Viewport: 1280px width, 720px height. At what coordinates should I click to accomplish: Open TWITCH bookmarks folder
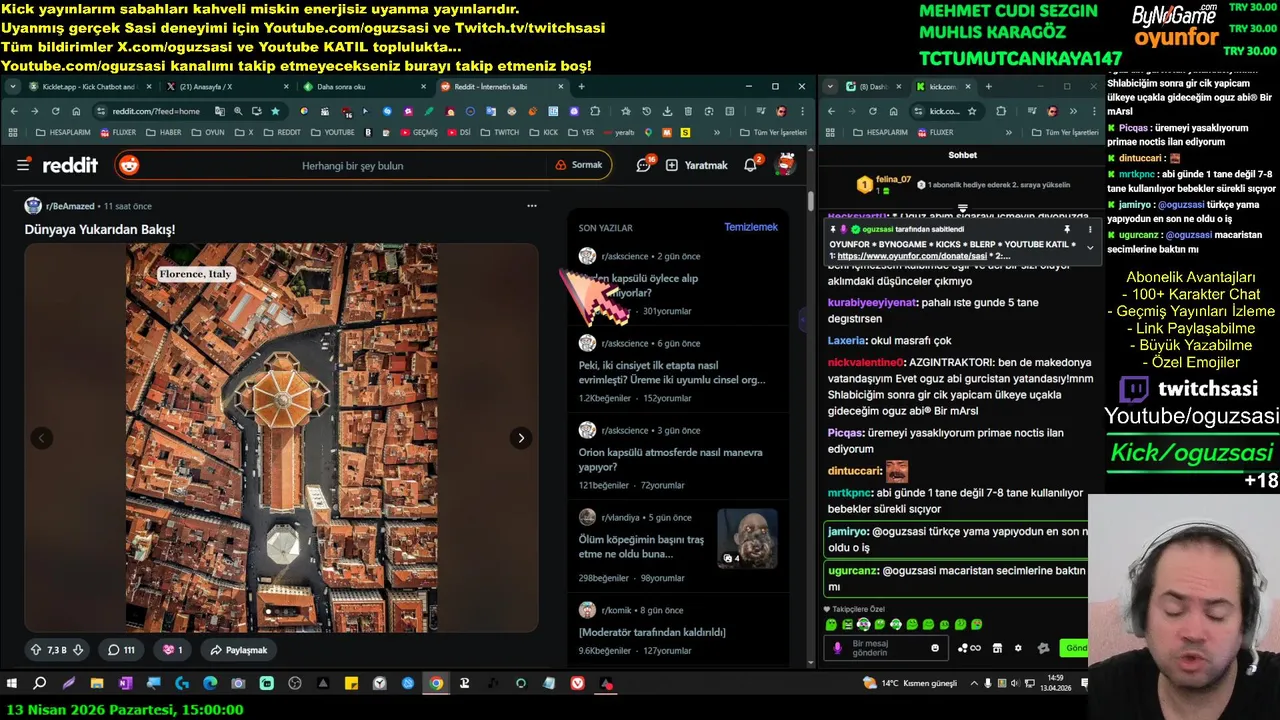point(501,132)
